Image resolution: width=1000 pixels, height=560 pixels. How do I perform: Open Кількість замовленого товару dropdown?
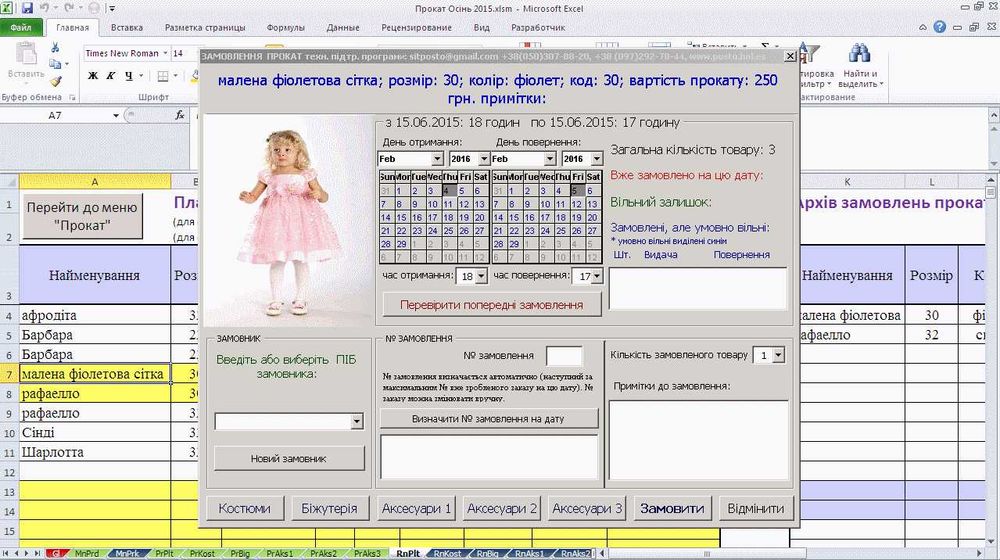[x=778, y=355]
